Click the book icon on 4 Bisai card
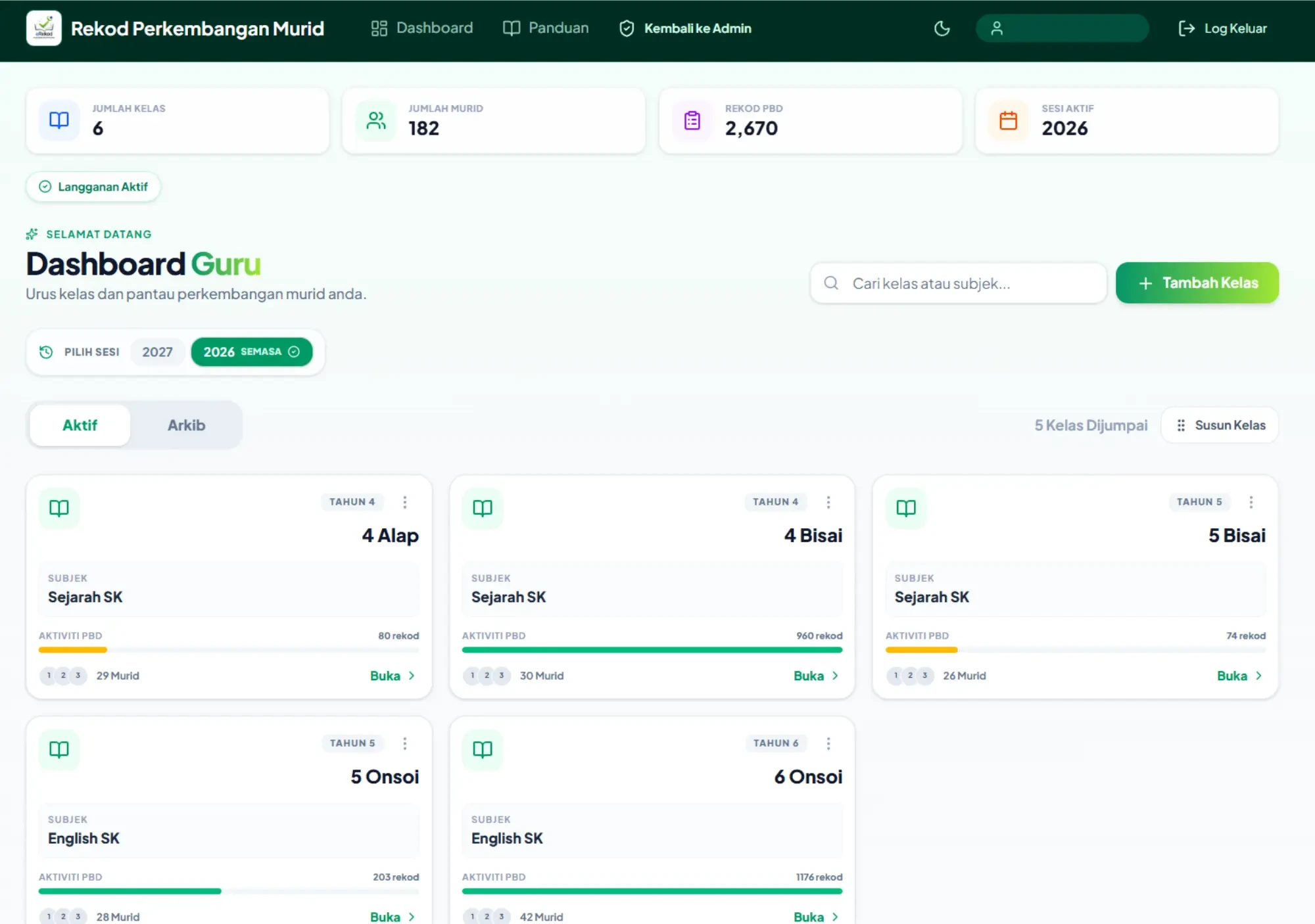 pos(483,508)
